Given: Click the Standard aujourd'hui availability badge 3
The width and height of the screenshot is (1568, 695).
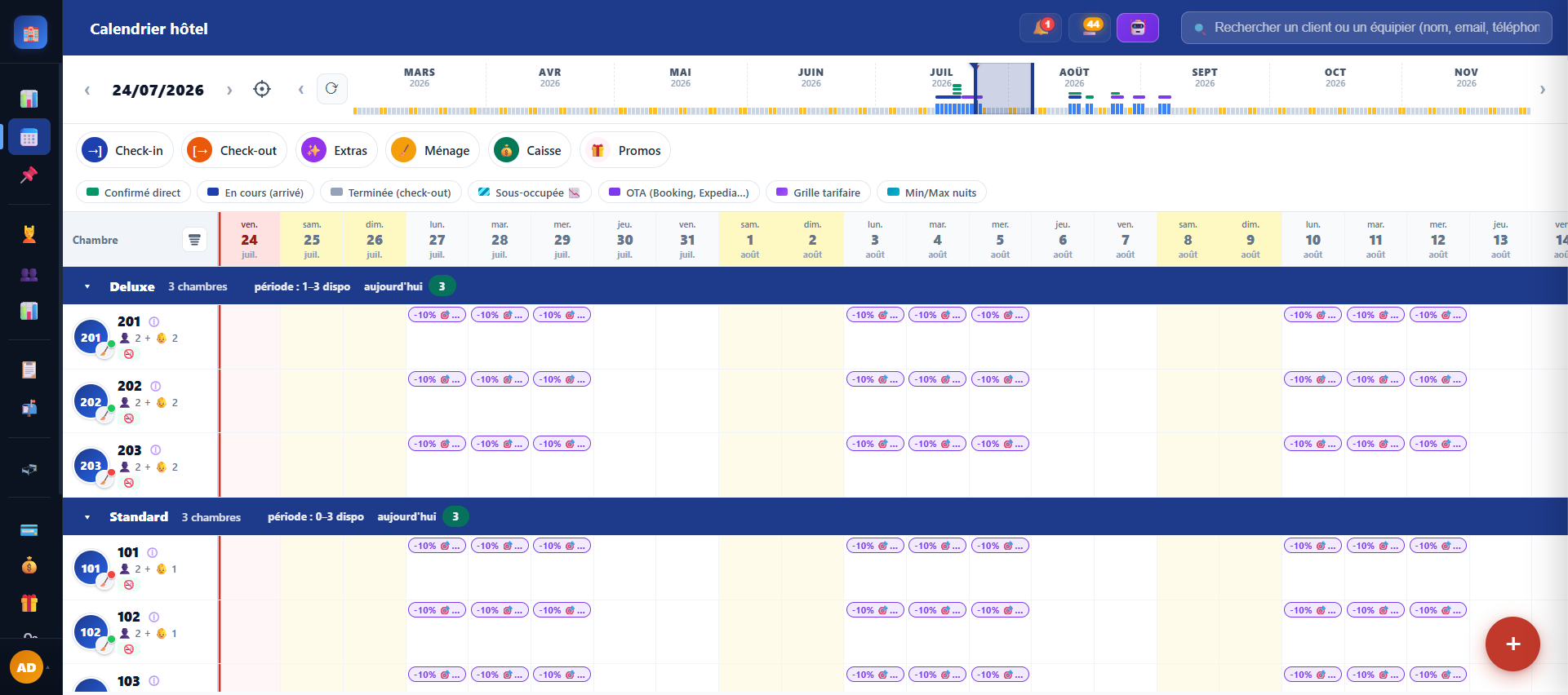Looking at the screenshot, I should 455,516.
